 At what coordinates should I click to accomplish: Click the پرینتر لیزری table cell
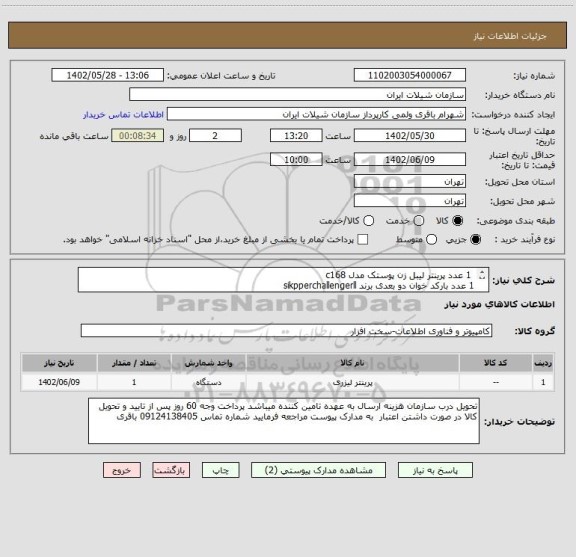[x=353, y=382]
